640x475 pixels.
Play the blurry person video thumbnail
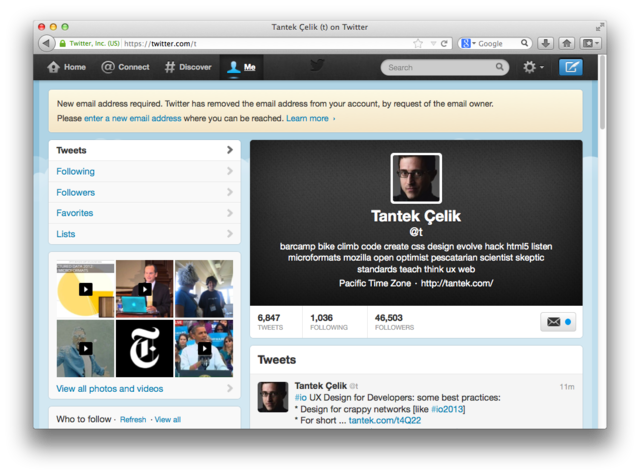point(85,348)
